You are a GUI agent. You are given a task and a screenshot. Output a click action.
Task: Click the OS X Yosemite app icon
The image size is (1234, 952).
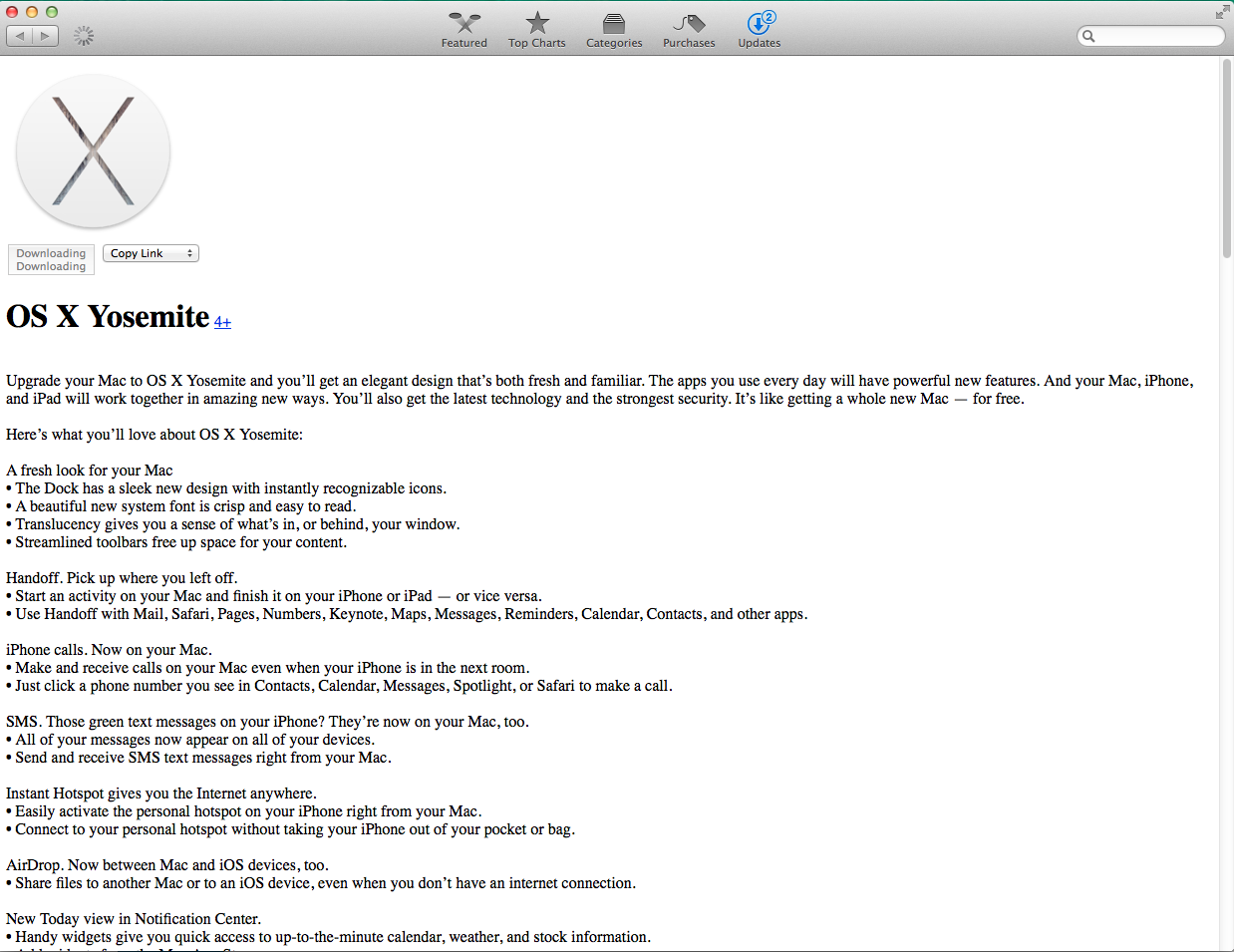pyautogui.click(x=93, y=152)
